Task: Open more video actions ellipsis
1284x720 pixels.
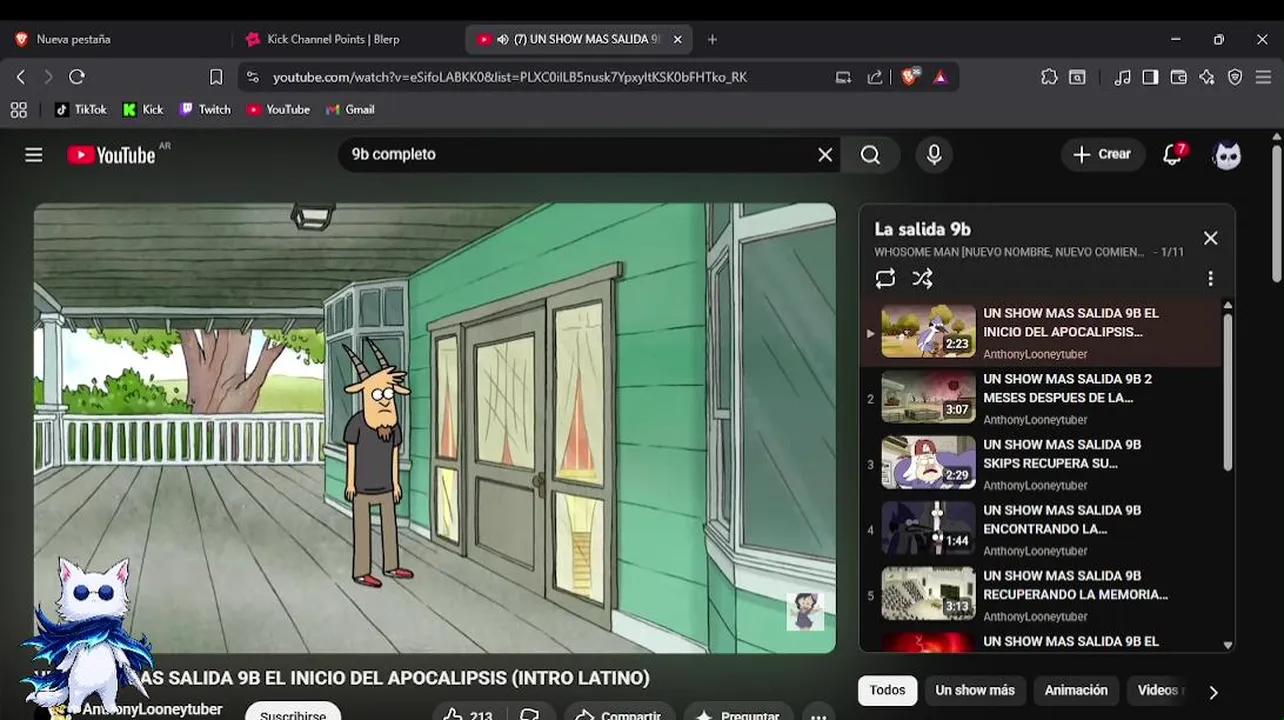Action: click(x=818, y=715)
